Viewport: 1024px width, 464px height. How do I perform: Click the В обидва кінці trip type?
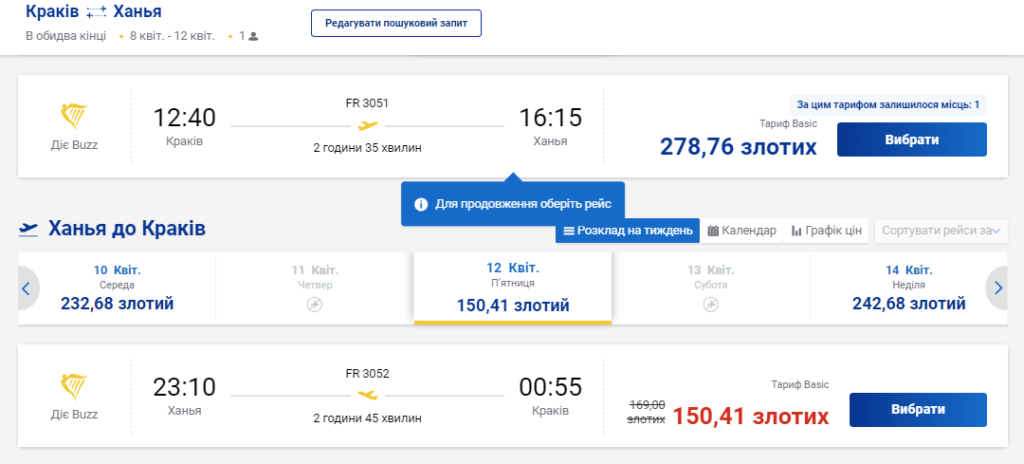(66, 36)
